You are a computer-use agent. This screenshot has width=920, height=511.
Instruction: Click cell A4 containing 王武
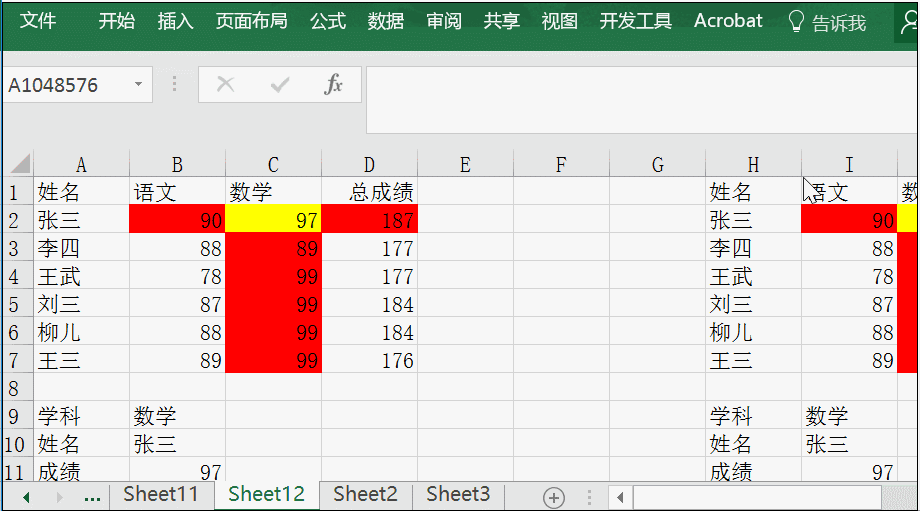point(81,276)
